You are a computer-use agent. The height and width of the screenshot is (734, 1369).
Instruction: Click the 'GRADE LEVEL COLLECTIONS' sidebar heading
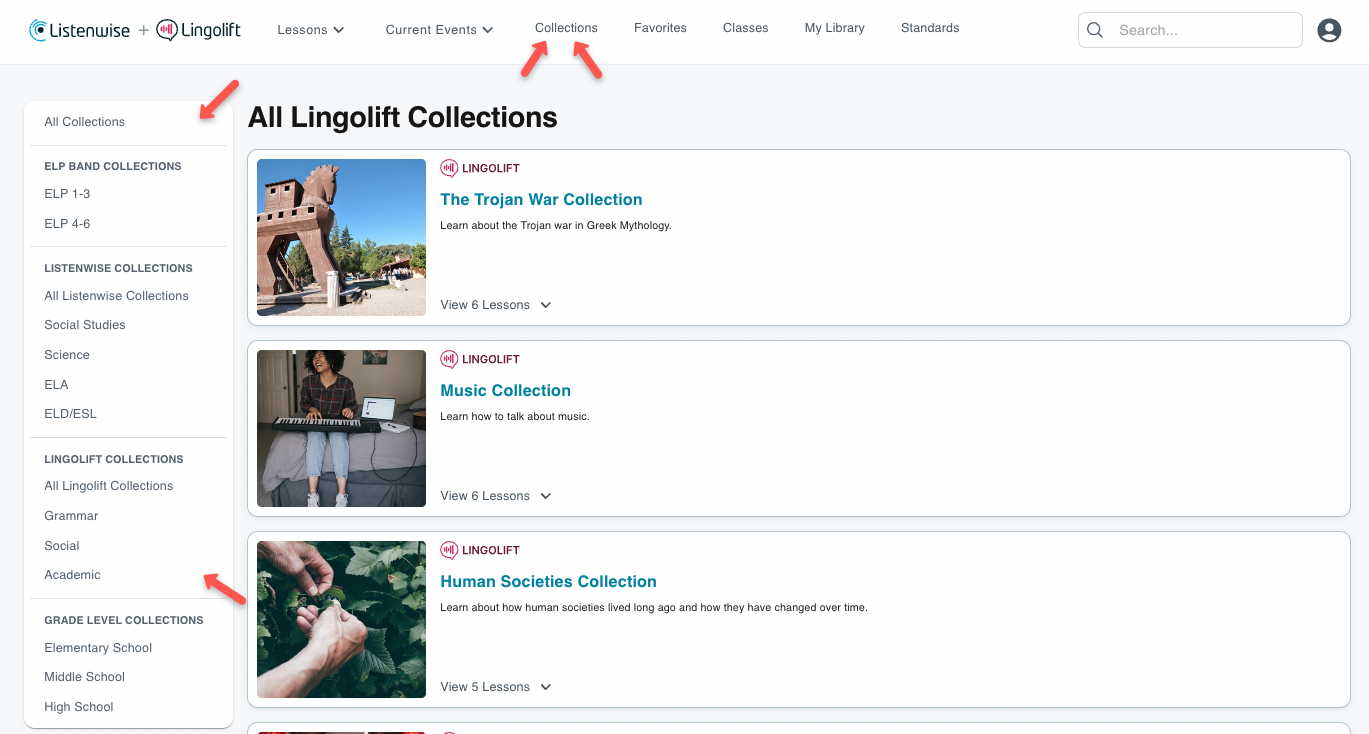pyautogui.click(x=124, y=621)
